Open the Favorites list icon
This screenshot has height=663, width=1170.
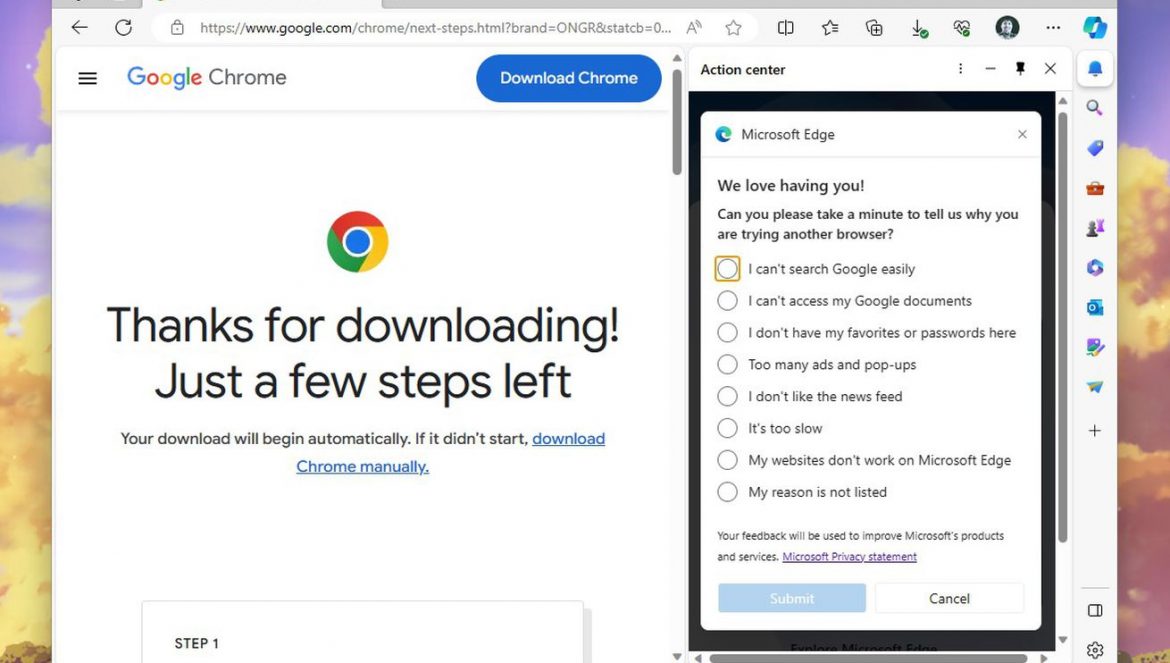click(x=830, y=28)
